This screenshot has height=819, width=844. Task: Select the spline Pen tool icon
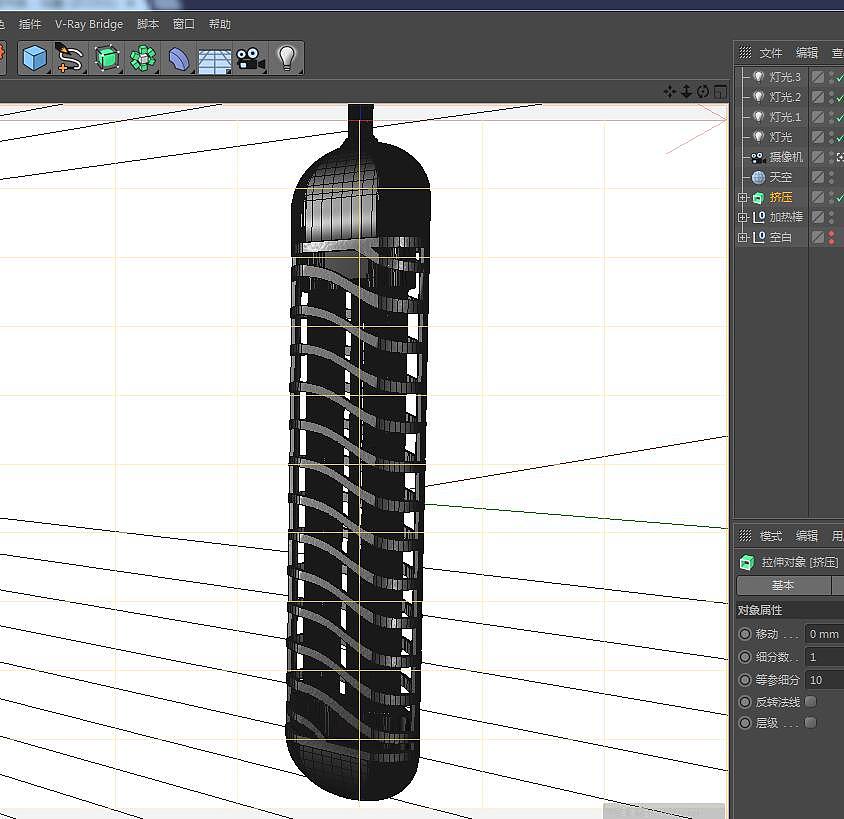coord(67,58)
